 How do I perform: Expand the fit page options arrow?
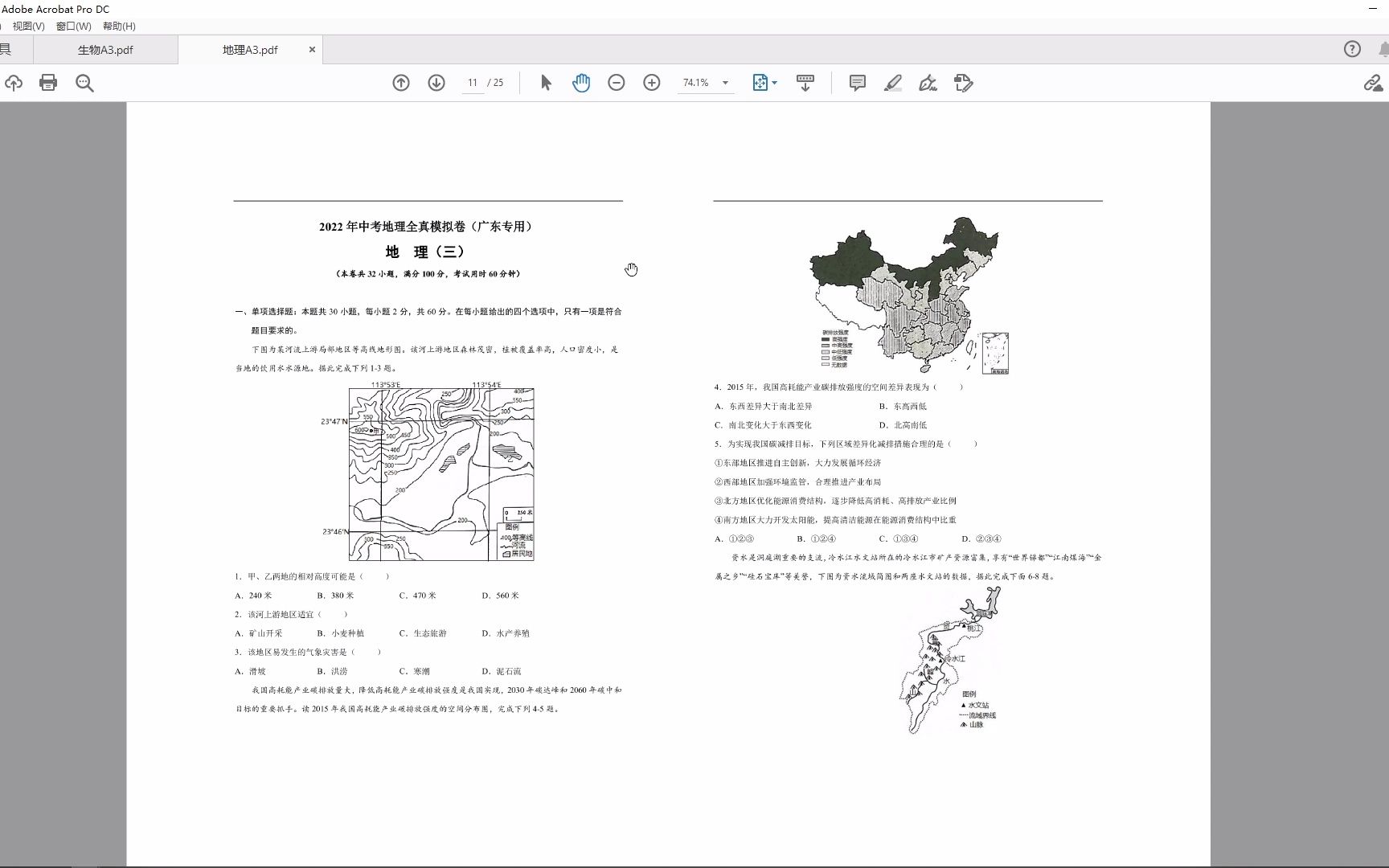pos(775,83)
